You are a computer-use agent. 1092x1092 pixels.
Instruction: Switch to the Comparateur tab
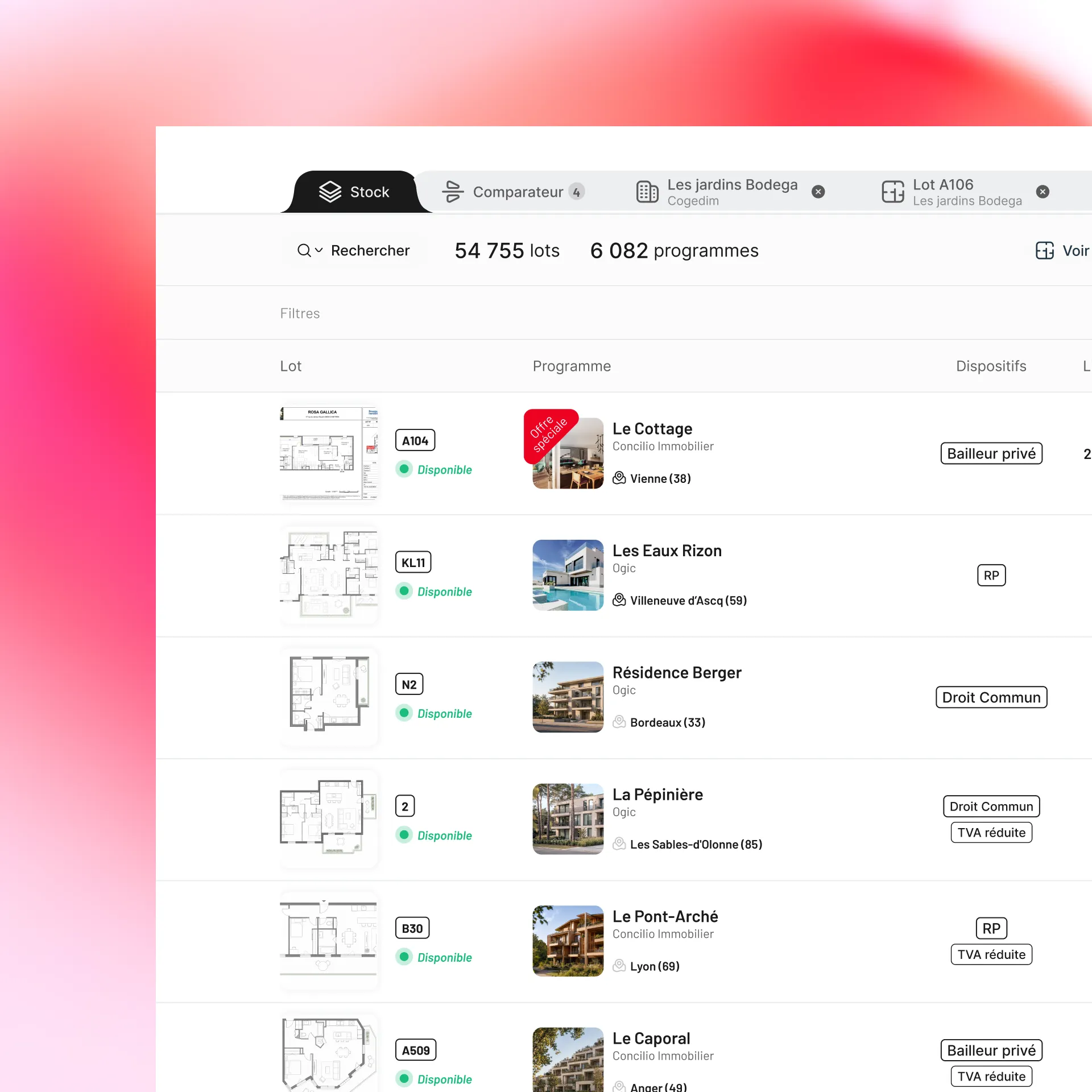click(x=514, y=192)
